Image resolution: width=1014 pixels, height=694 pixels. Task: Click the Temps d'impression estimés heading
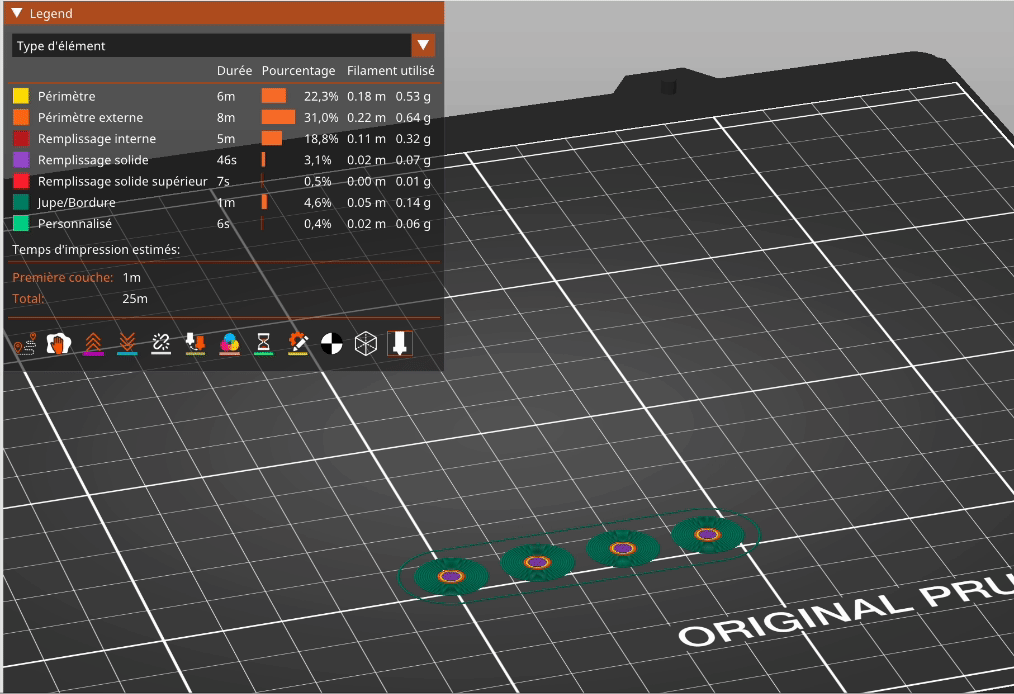(96, 250)
